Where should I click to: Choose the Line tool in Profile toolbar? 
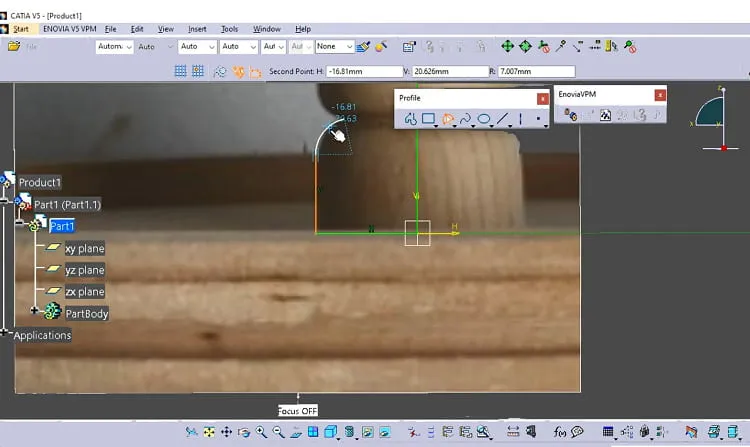pos(502,119)
